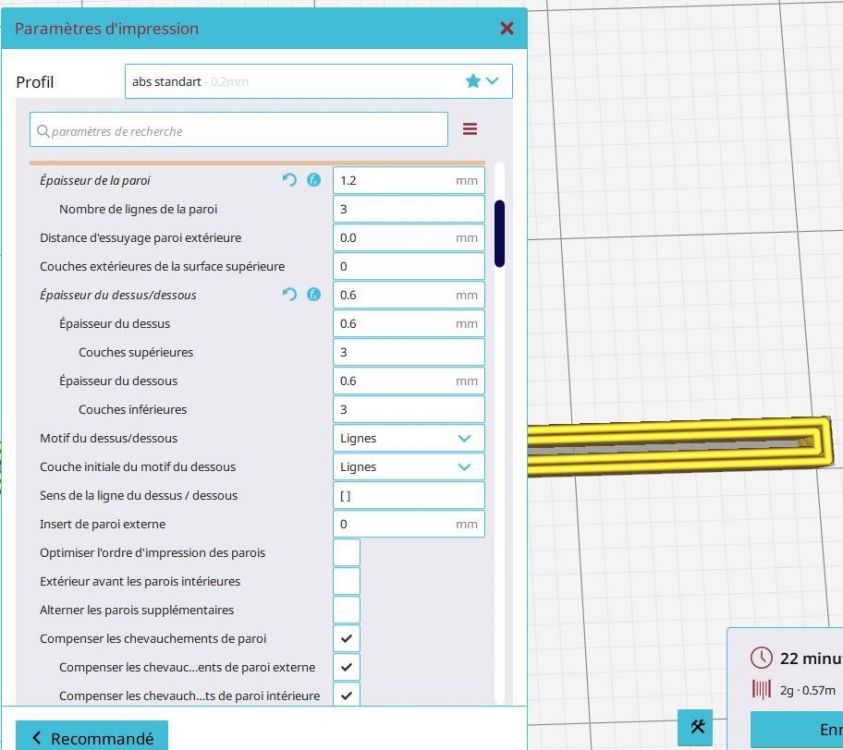The width and height of the screenshot is (843, 750).
Task: Uncheck Compenser chevauchements de paroi intérieure
Action: [346, 696]
